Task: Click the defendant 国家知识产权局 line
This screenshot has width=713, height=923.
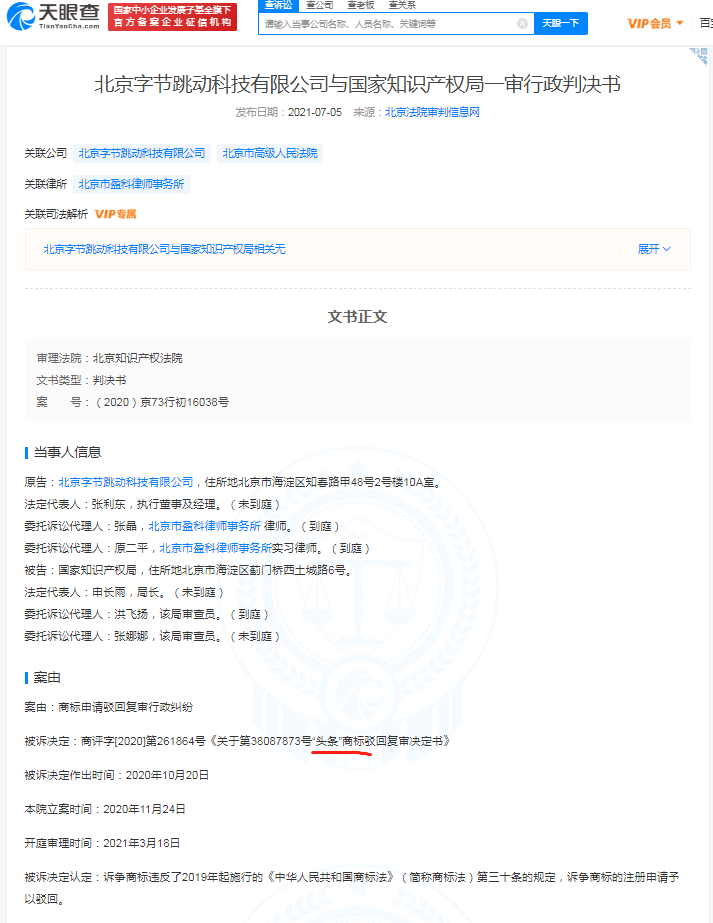Action: coord(188,570)
